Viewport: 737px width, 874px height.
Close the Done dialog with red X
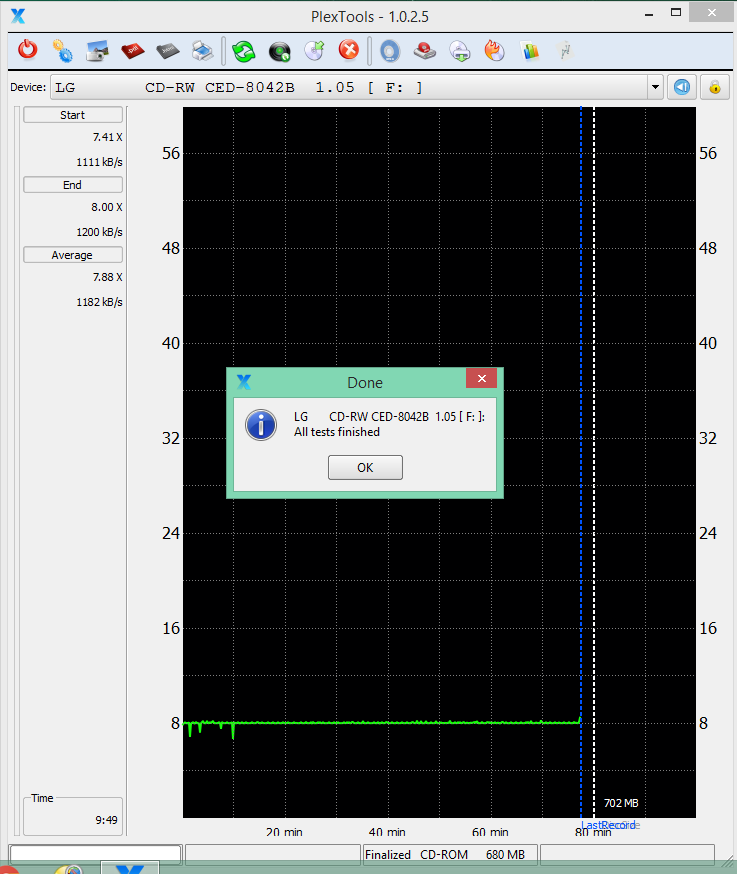coord(482,378)
